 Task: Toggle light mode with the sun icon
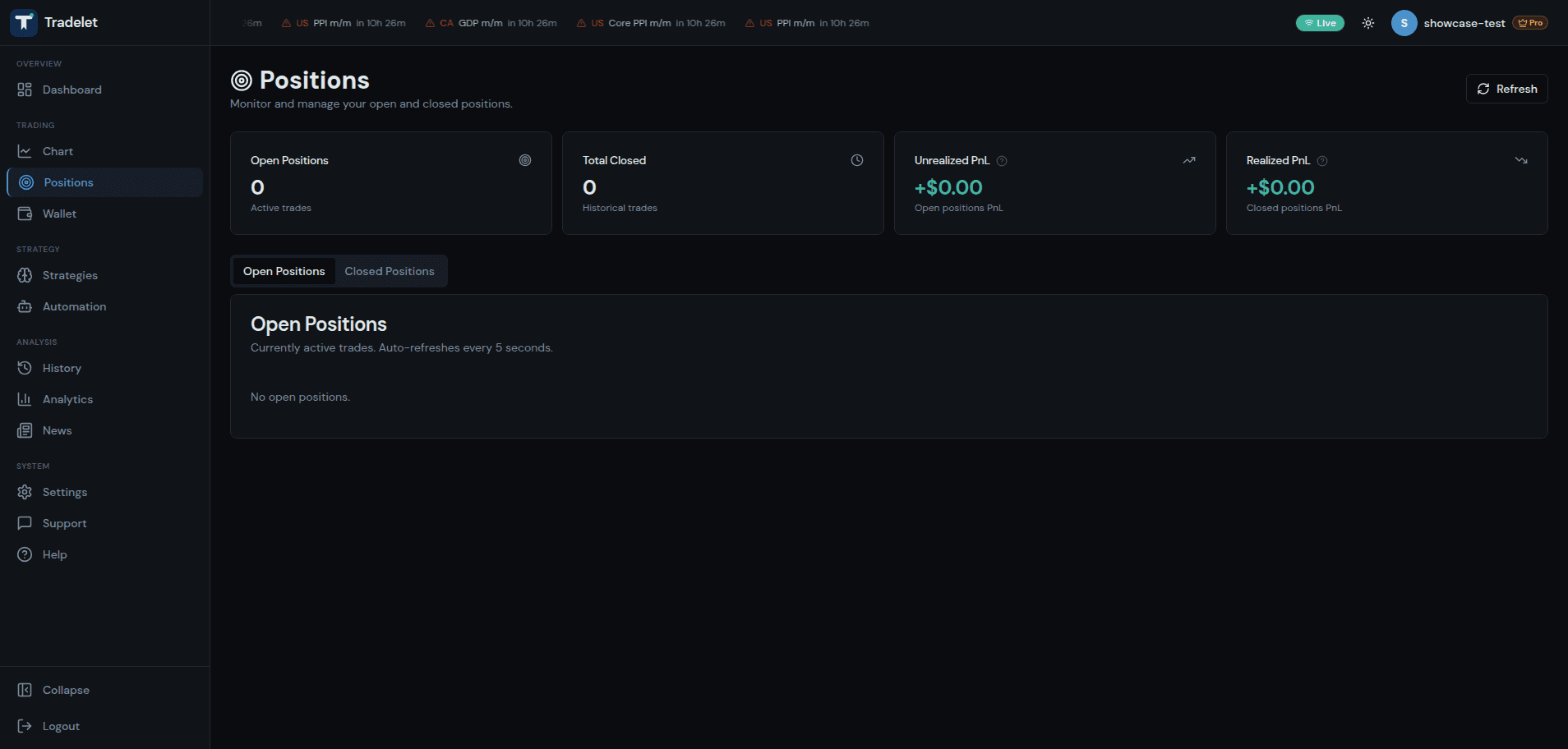tap(1367, 23)
